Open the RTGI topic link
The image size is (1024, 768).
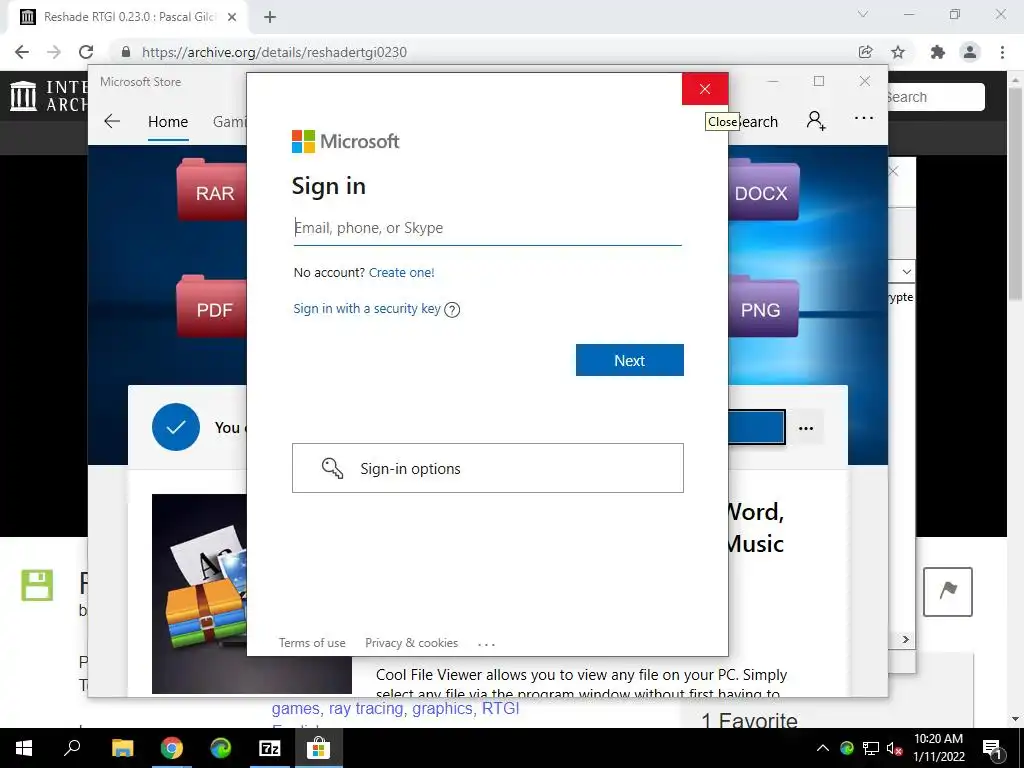click(x=500, y=709)
